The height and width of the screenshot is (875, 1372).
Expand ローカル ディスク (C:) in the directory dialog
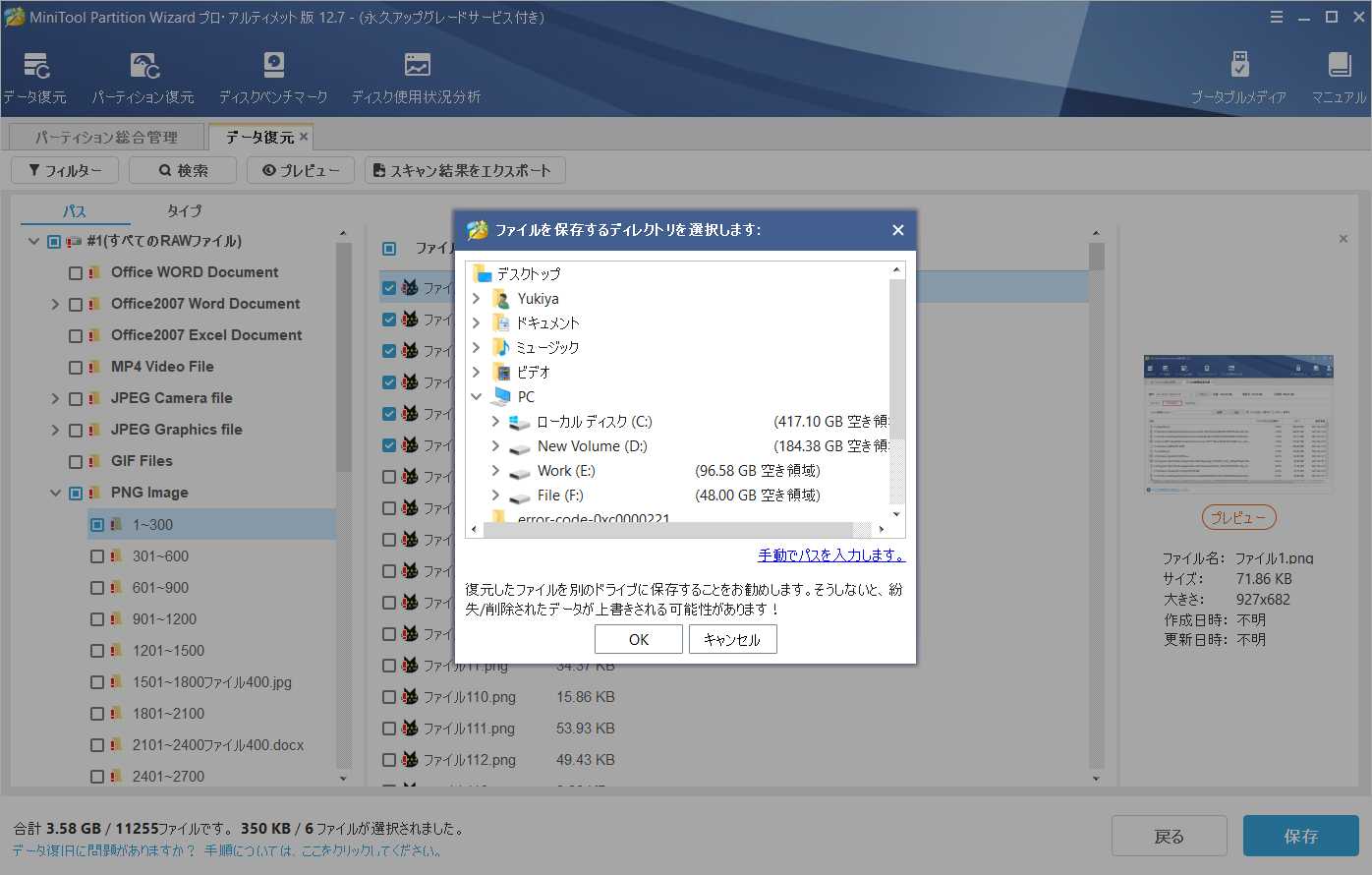pos(495,421)
